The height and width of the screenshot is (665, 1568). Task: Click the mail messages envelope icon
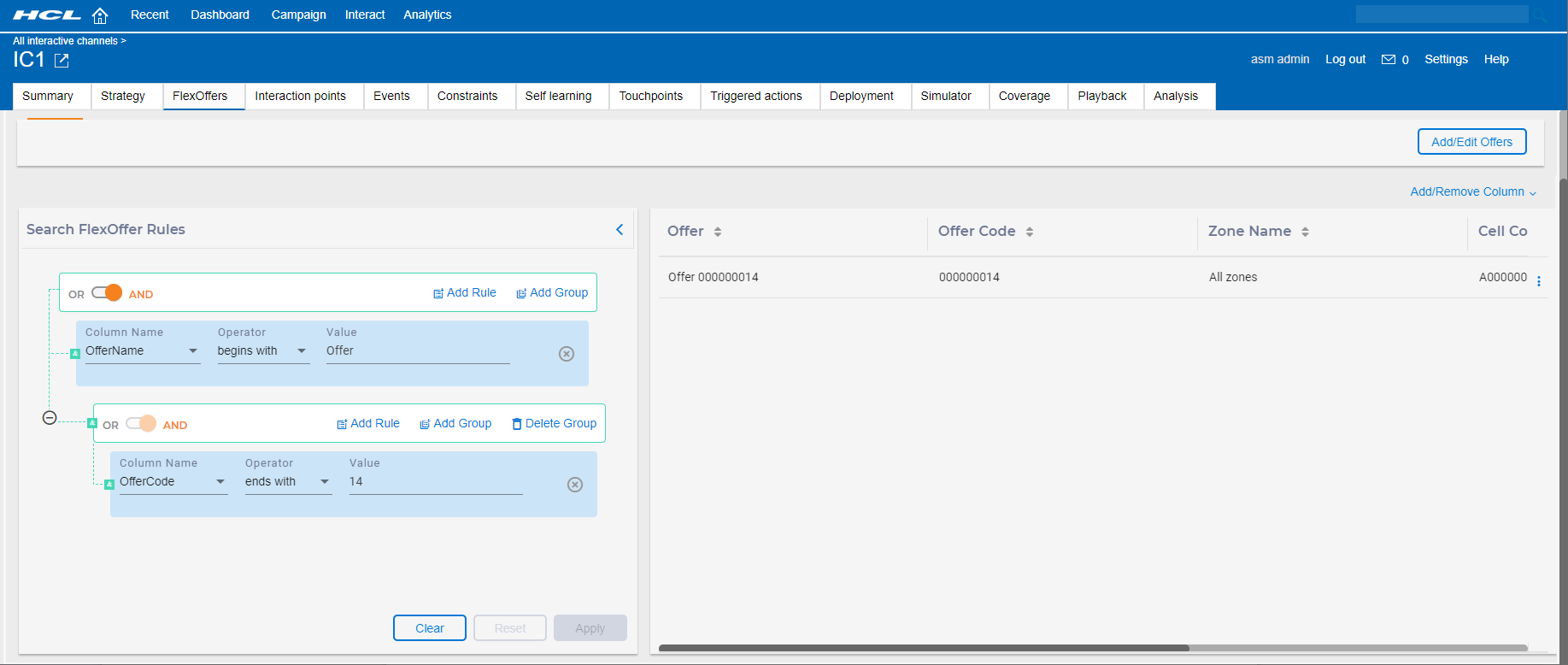pos(1389,60)
